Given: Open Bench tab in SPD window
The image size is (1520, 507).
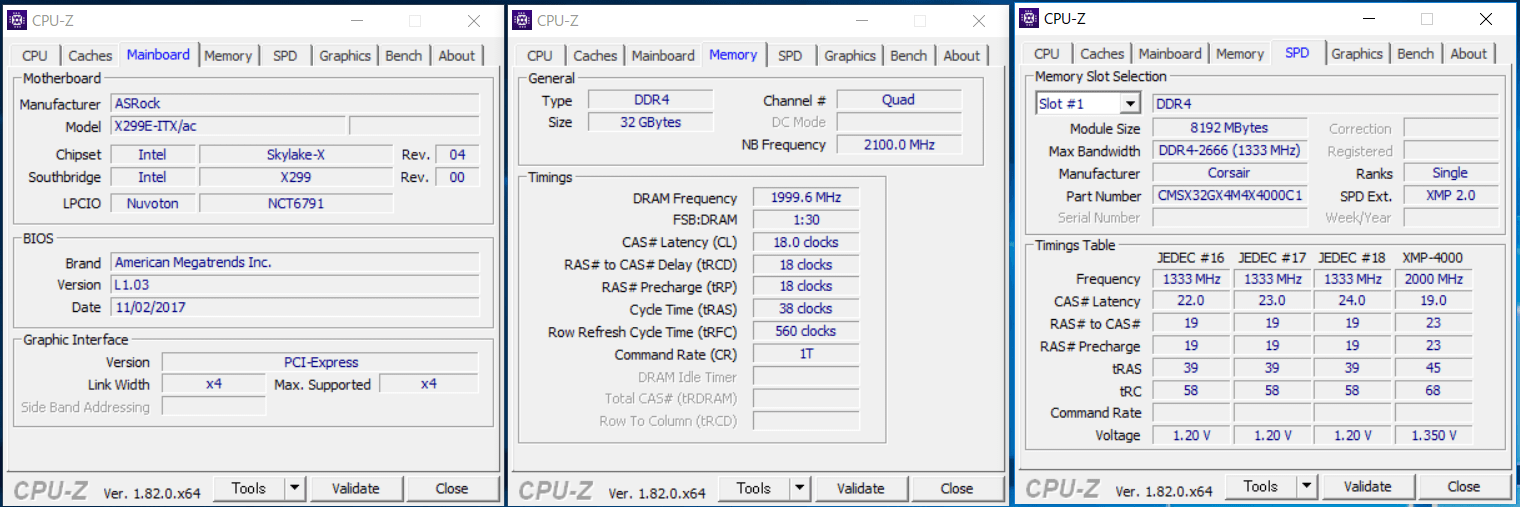Looking at the screenshot, I should coord(1416,54).
